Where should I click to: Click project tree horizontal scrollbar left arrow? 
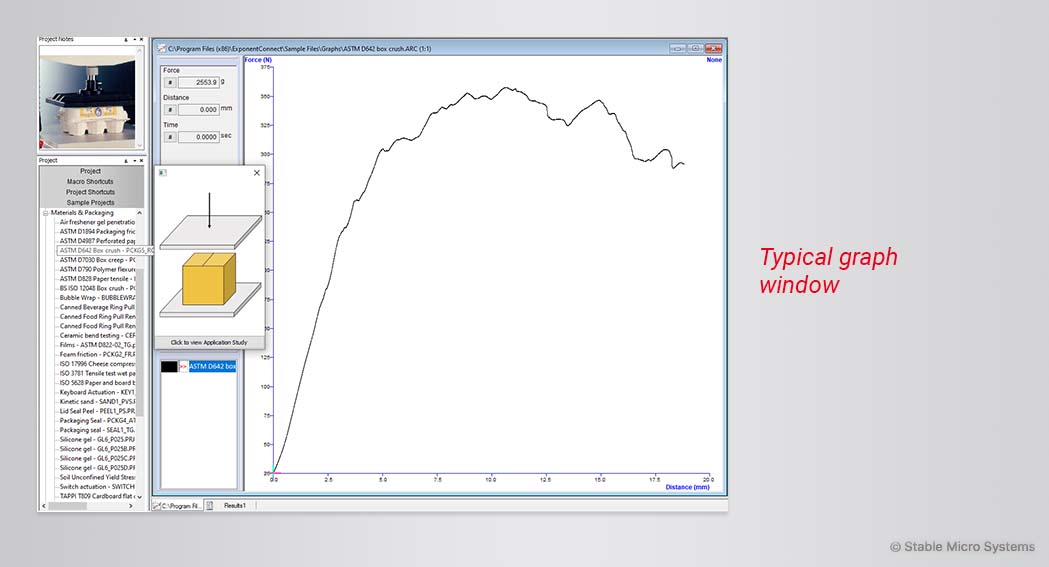click(x=44, y=506)
